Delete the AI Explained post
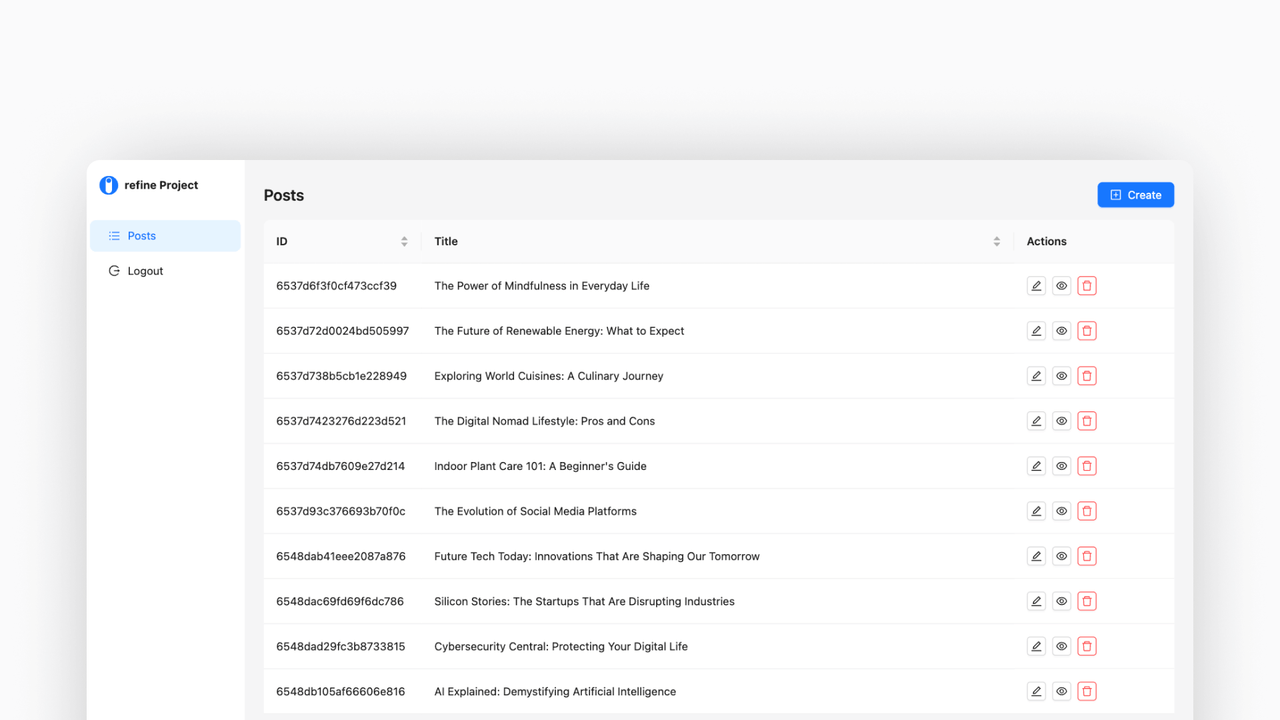Image resolution: width=1280 pixels, height=720 pixels. point(1087,691)
